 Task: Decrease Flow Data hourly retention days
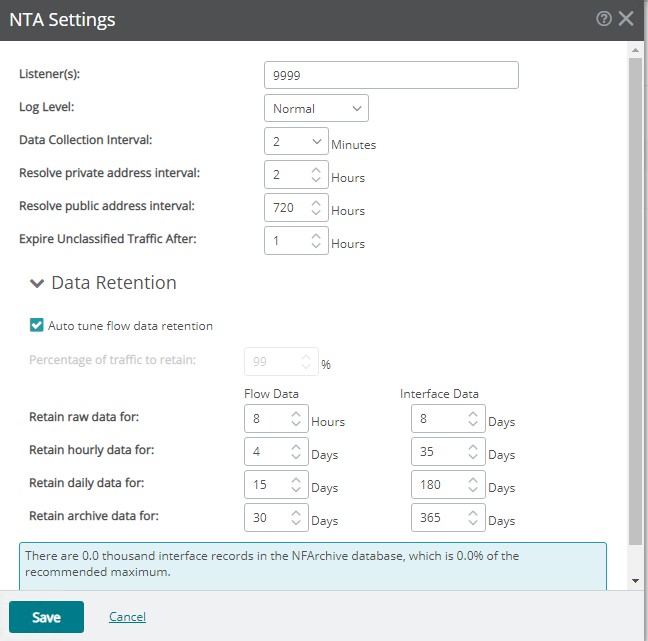coord(296,456)
